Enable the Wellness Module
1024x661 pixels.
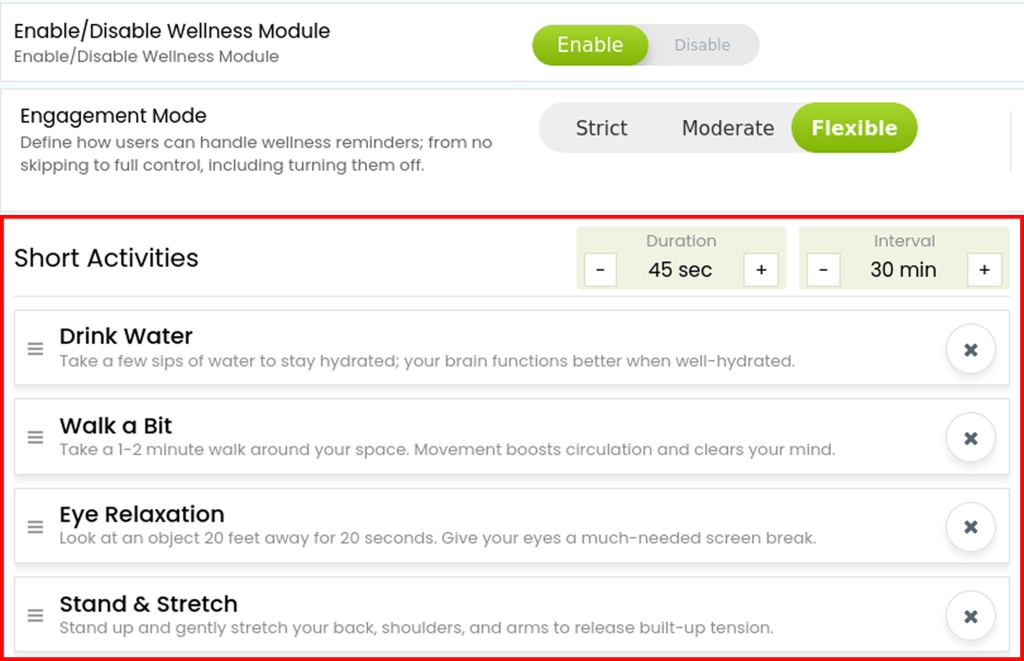(x=590, y=45)
